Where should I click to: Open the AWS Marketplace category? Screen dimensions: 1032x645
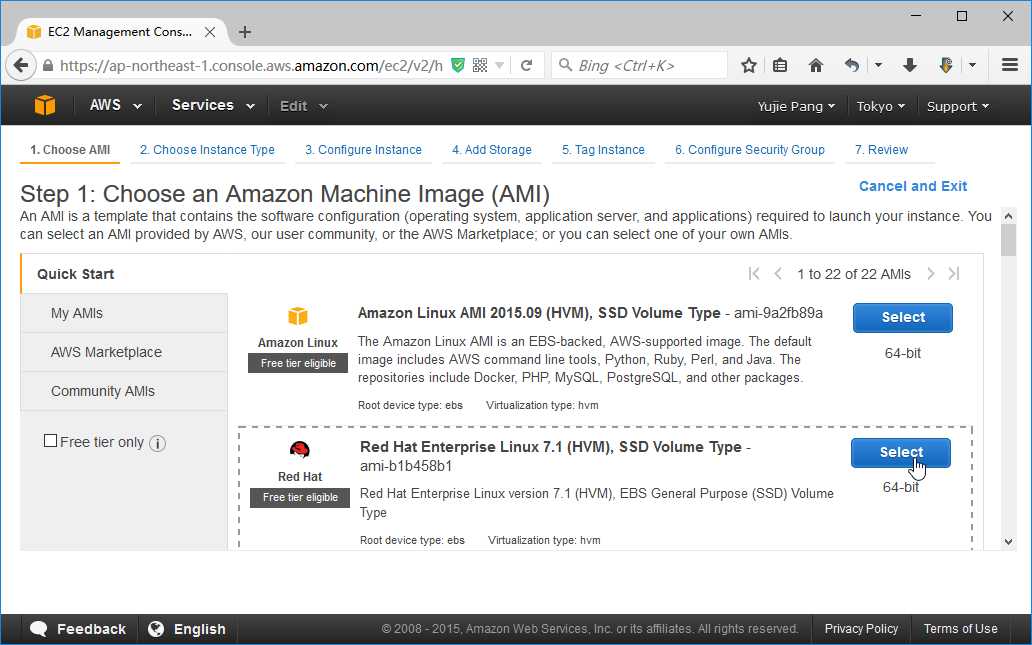(124, 352)
